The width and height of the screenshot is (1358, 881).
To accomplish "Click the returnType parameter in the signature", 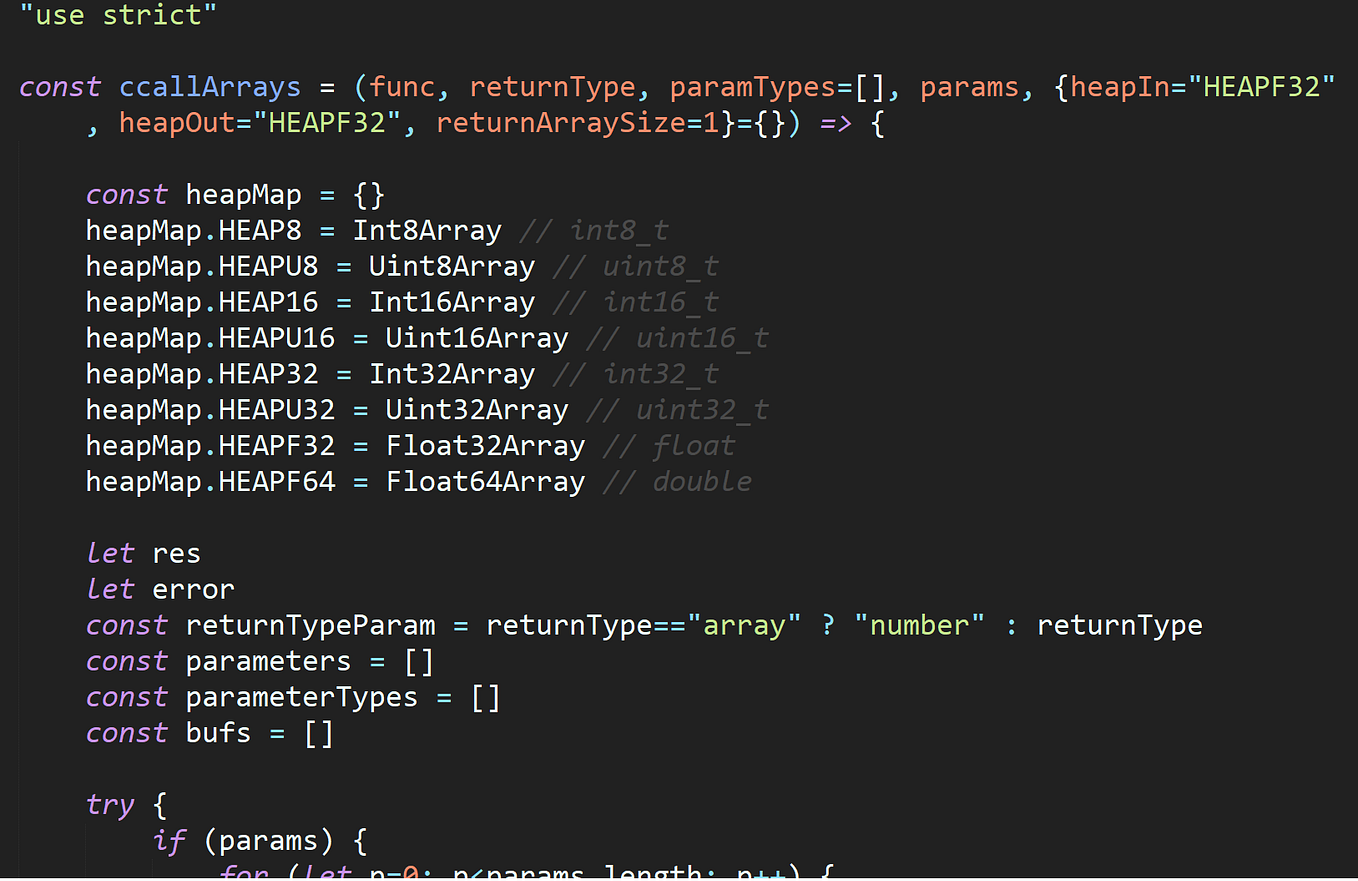I will tap(552, 86).
